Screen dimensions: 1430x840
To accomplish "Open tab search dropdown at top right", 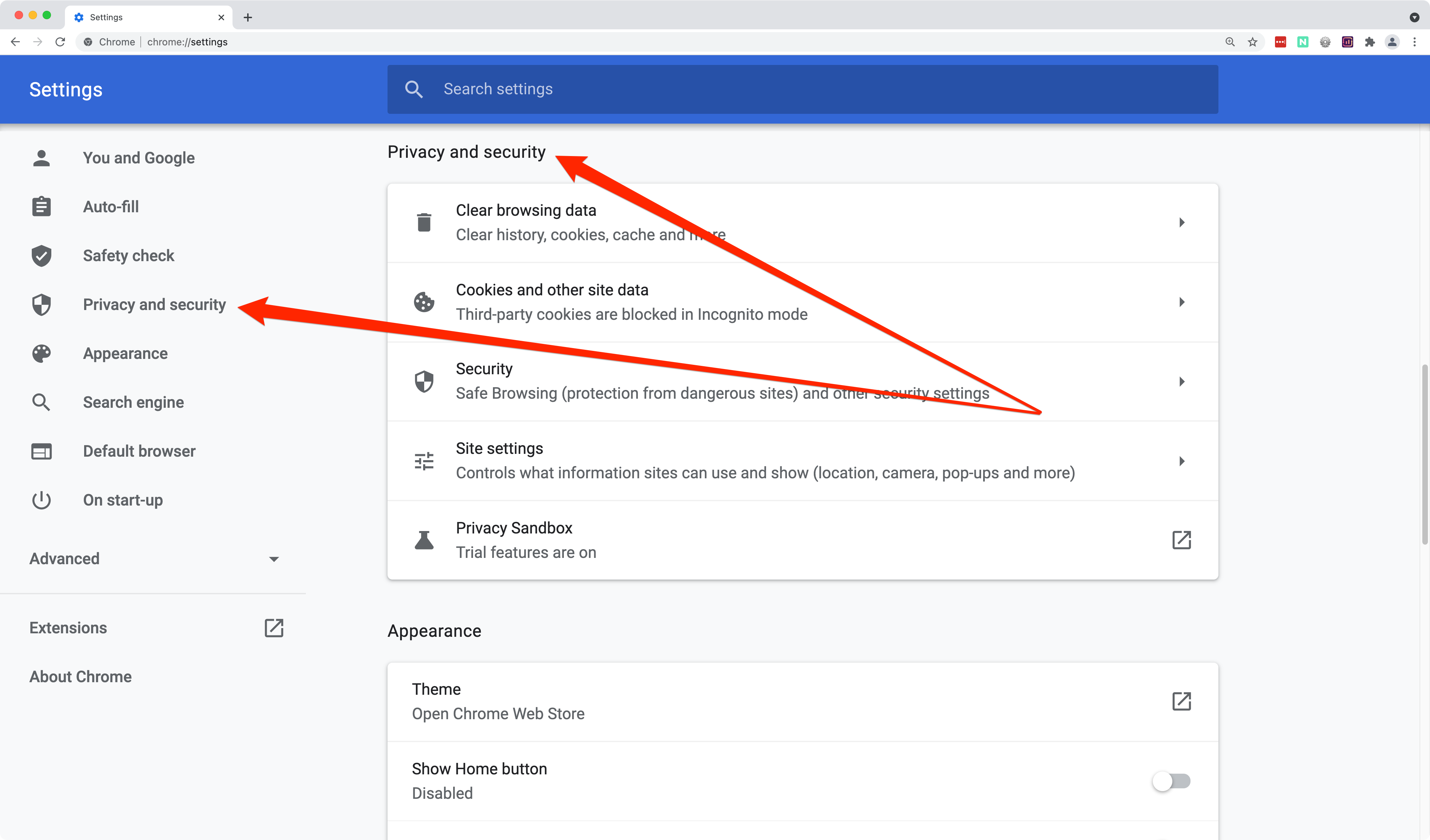I will 1414,17.
